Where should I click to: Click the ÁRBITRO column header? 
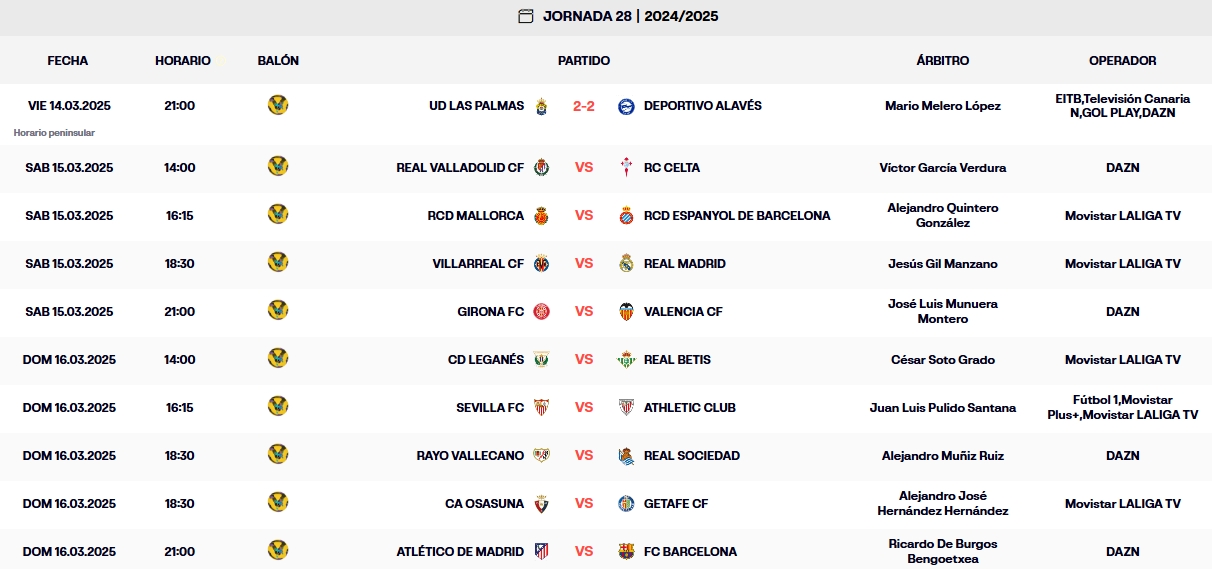click(x=943, y=61)
